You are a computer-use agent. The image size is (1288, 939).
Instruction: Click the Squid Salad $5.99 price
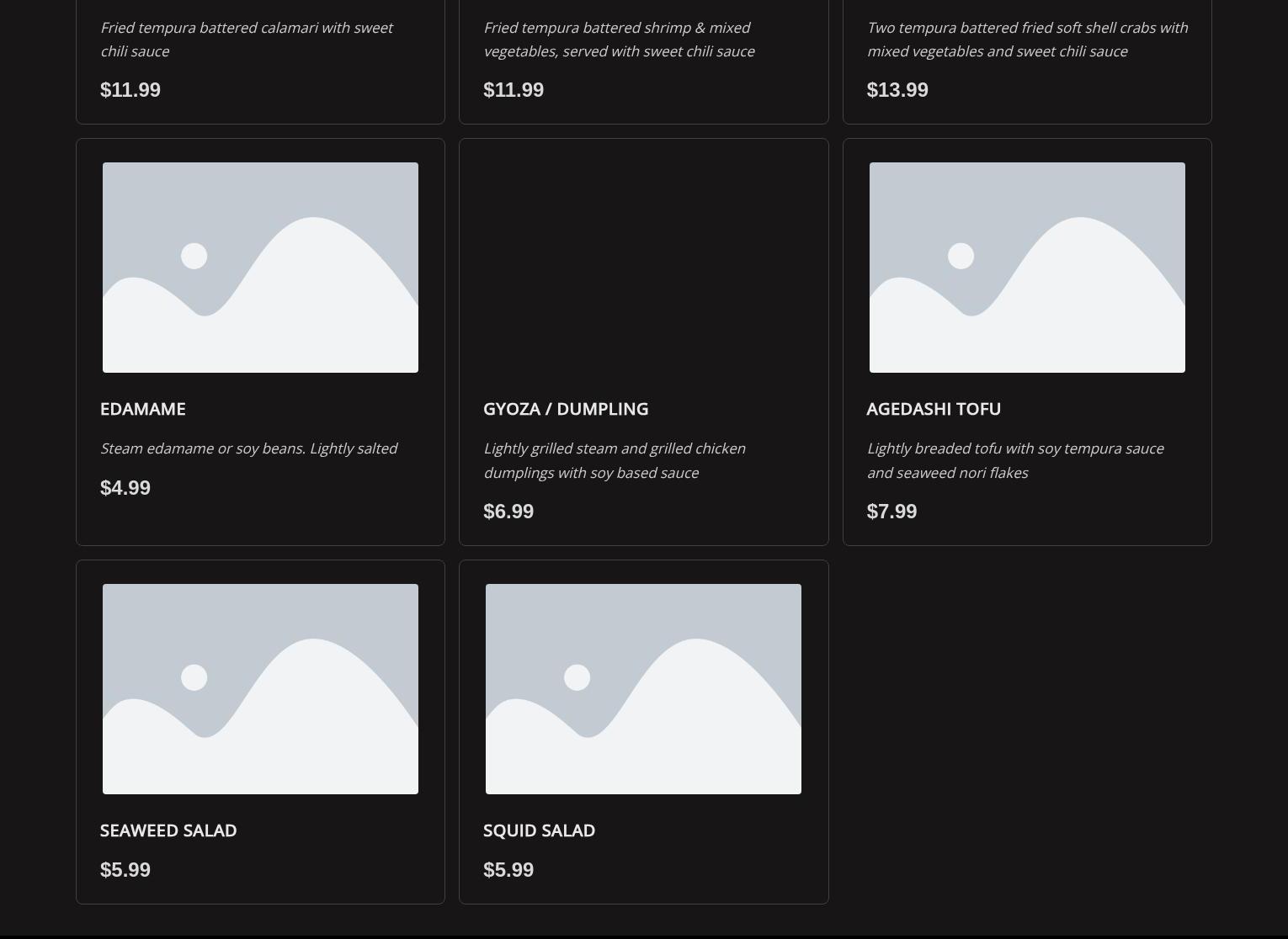508,870
